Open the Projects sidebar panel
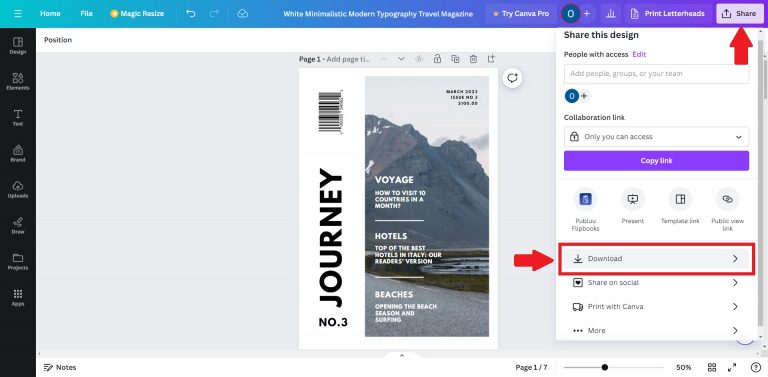This screenshot has height=377, width=768. (x=18, y=261)
